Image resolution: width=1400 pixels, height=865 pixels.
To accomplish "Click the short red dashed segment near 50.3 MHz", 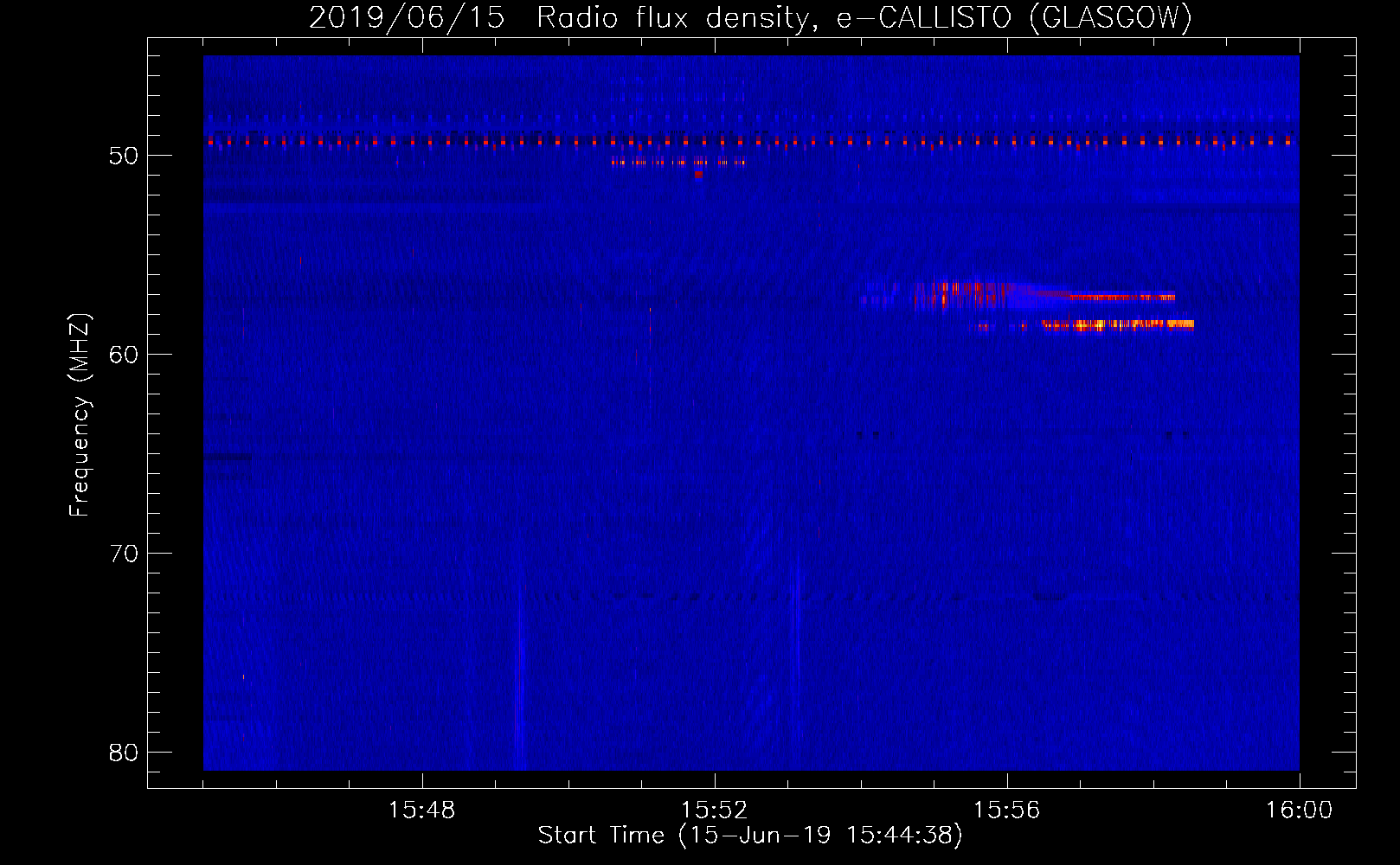I will pyautogui.click(x=678, y=162).
